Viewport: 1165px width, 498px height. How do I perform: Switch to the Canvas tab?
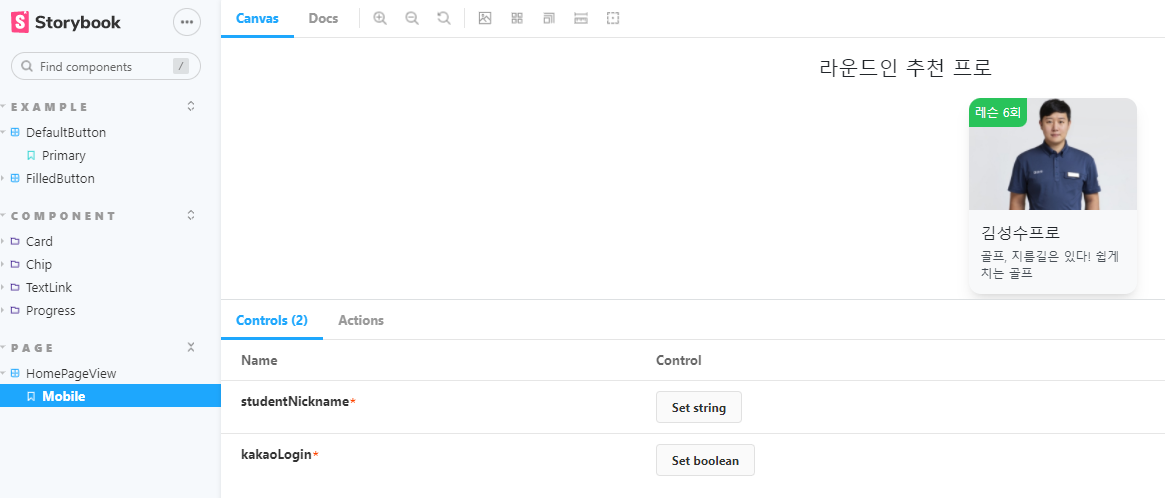click(257, 19)
